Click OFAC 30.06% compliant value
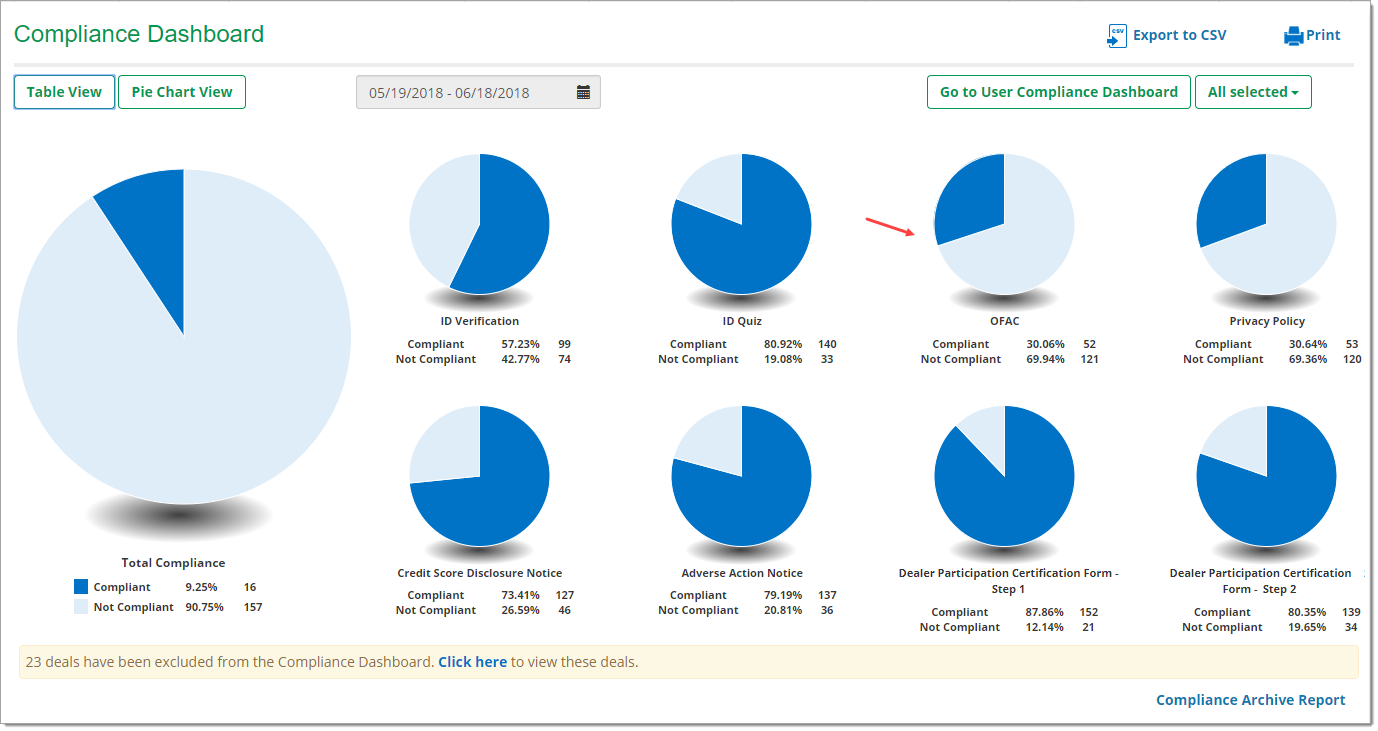The height and width of the screenshot is (731, 1378). pos(1045,344)
